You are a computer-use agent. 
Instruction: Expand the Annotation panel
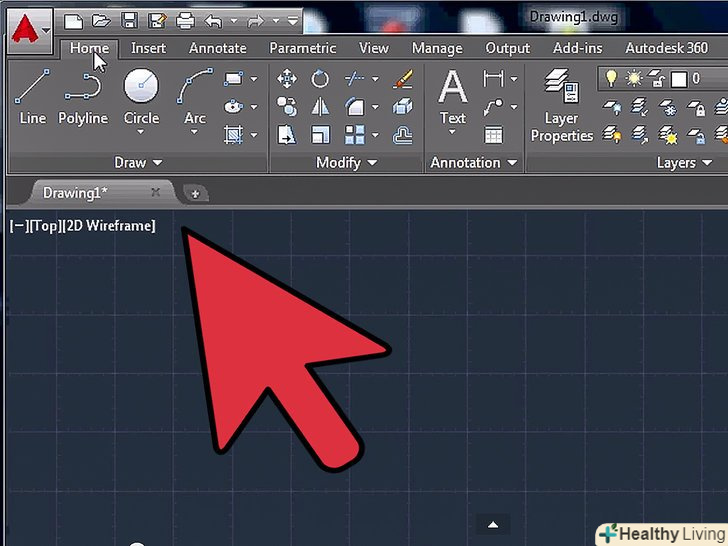[474, 162]
